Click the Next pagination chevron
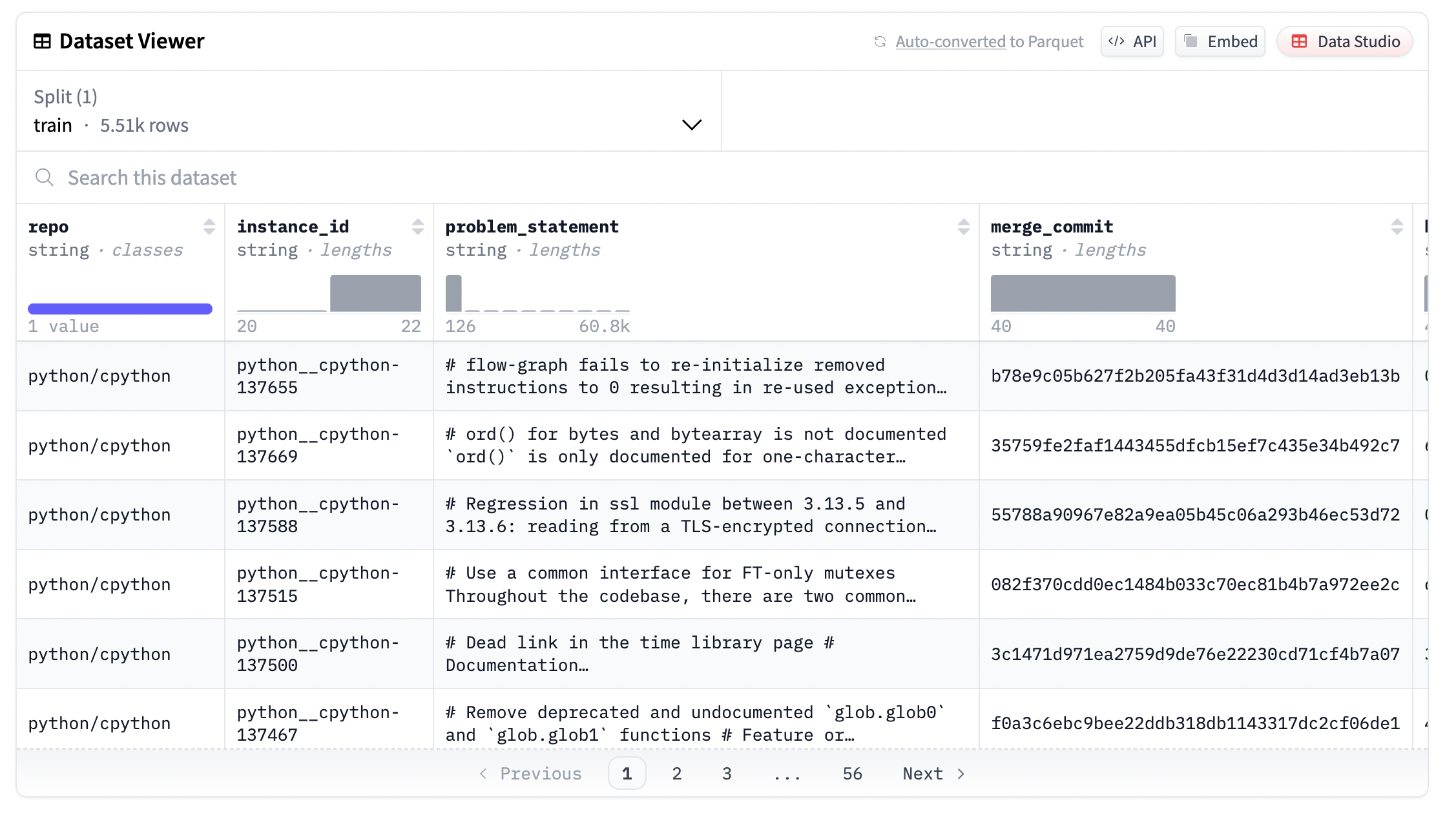This screenshot has height=815, width=1456. [x=961, y=773]
